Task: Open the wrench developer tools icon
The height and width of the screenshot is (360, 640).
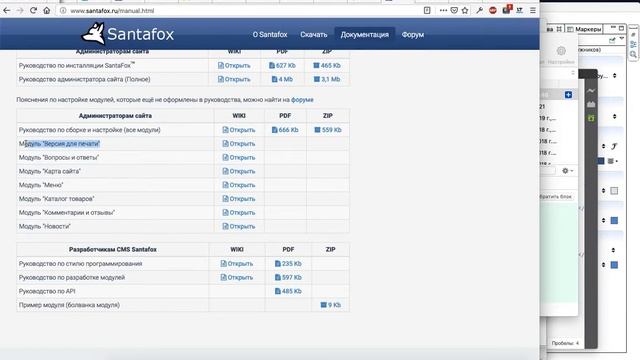Action: [x=480, y=11]
